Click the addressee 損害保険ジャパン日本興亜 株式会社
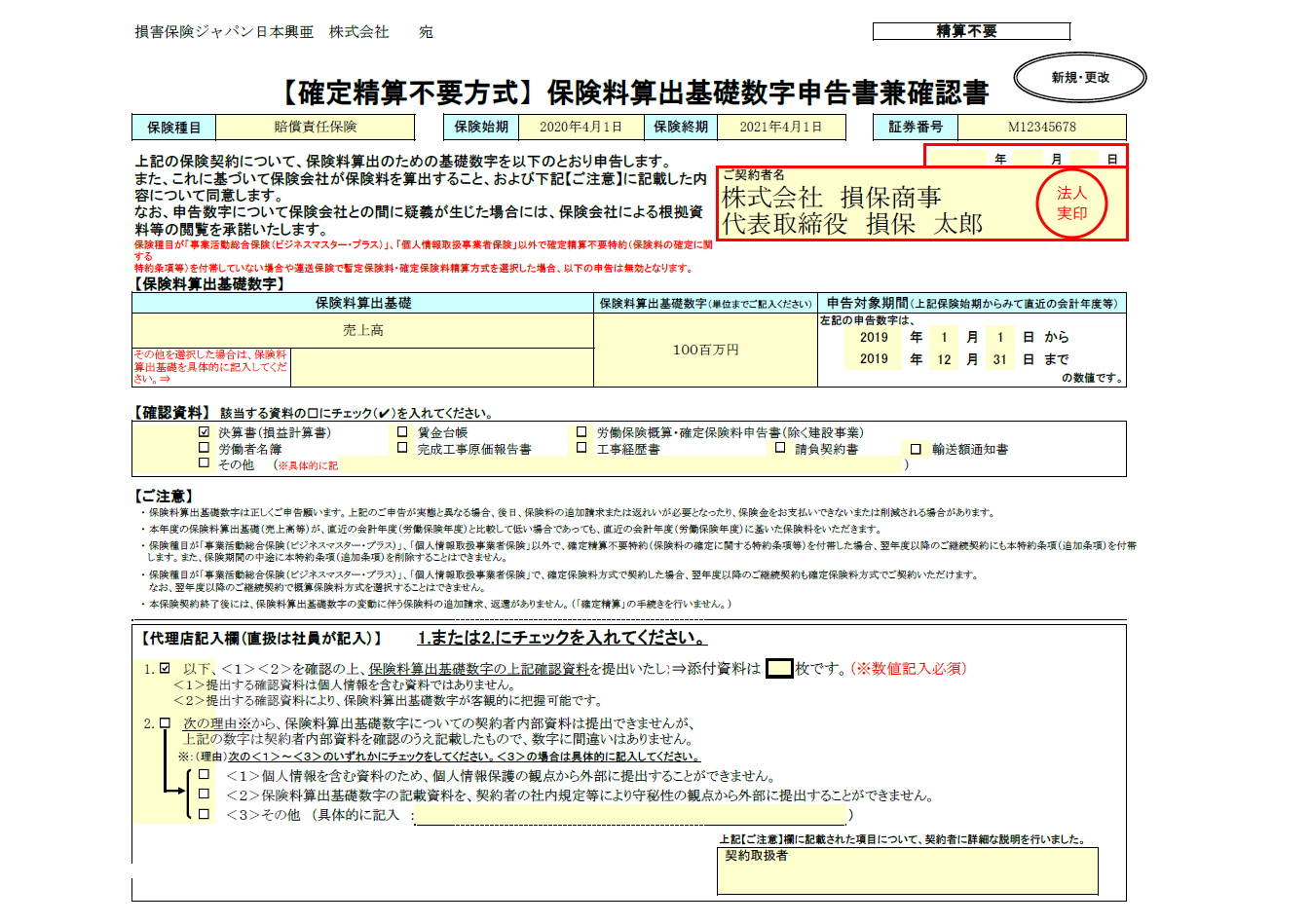This screenshot has width=1311, height=924. coord(262,32)
